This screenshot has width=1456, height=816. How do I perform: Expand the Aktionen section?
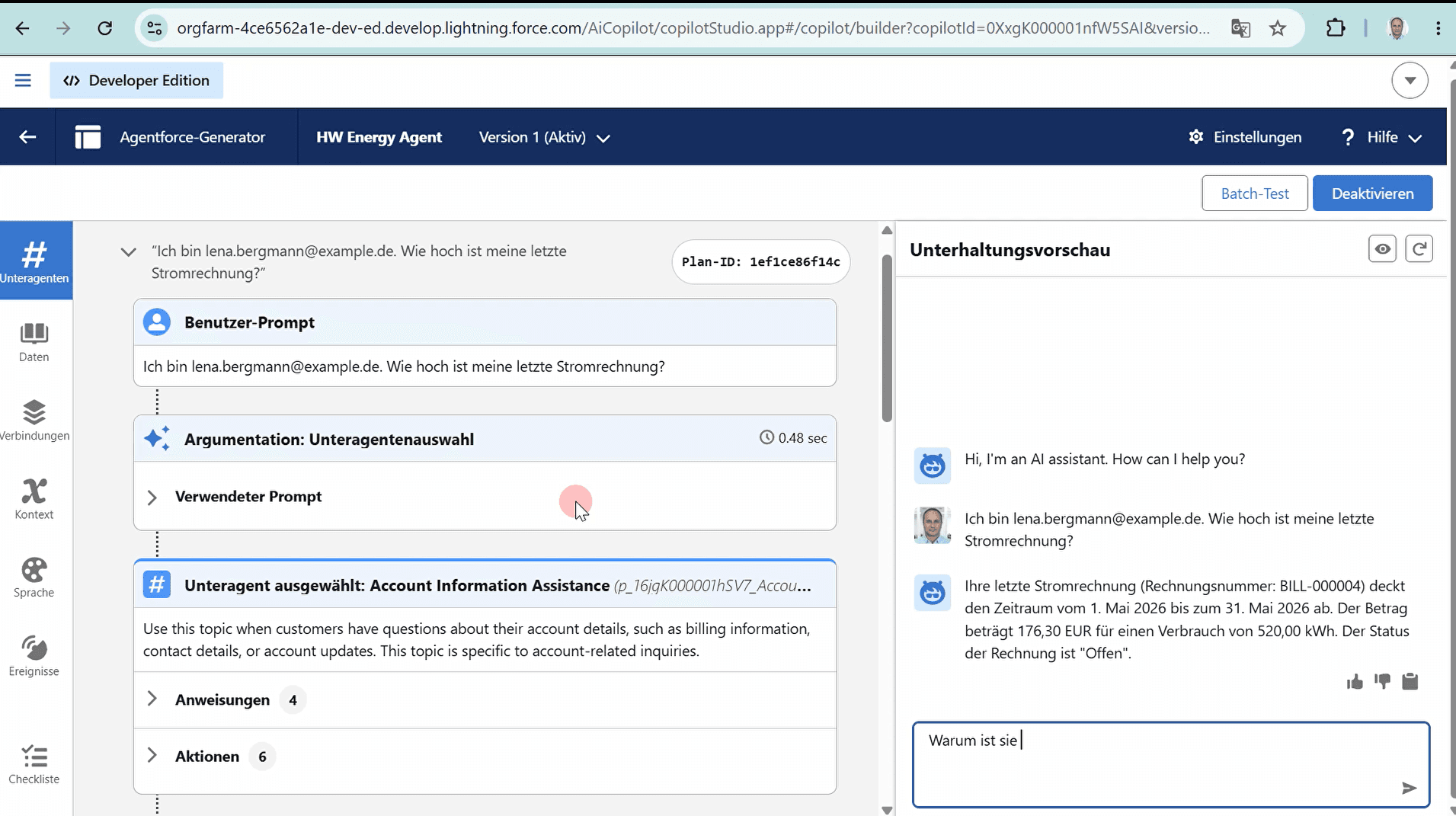click(152, 756)
